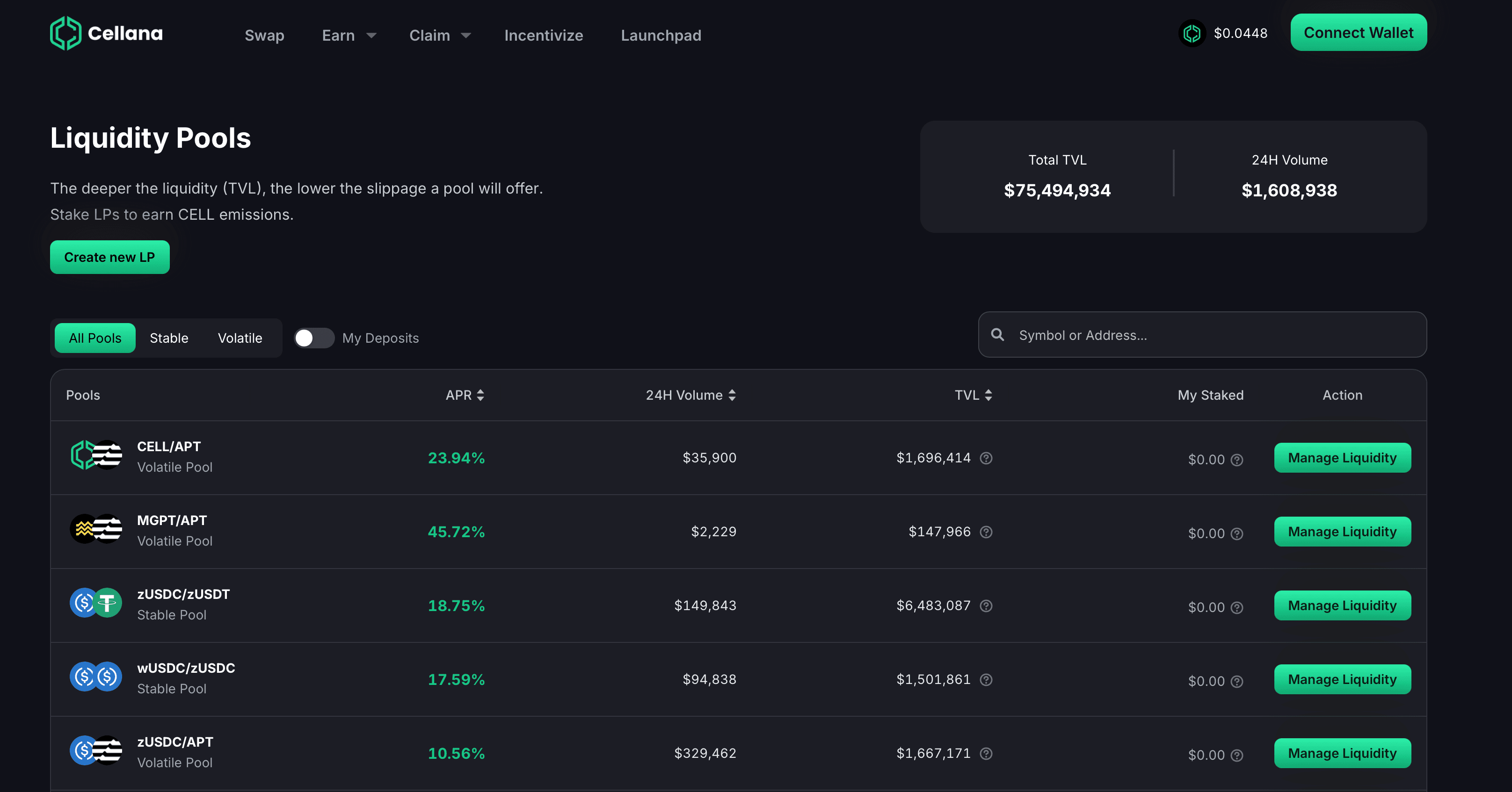Screen dimensions: 1512x792
Task: Filter pools by Stable
Action: (x=168, y=338)
